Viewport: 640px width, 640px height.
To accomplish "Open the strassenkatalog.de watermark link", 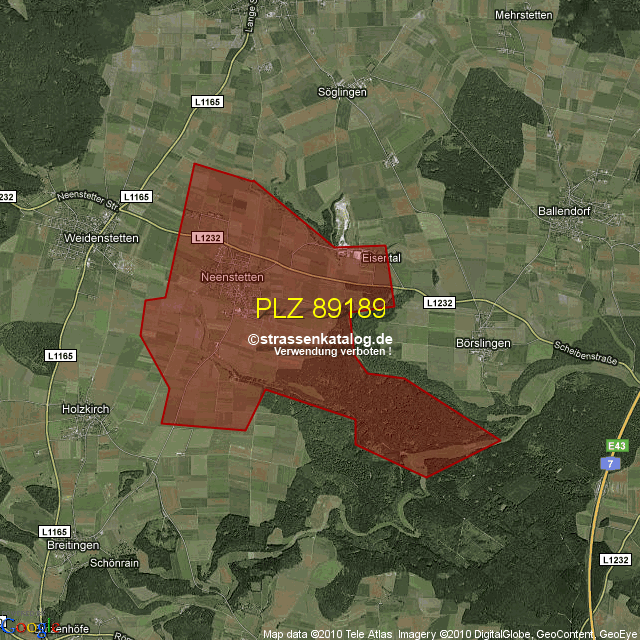I will pyautogui.click(x=319, y=340).
